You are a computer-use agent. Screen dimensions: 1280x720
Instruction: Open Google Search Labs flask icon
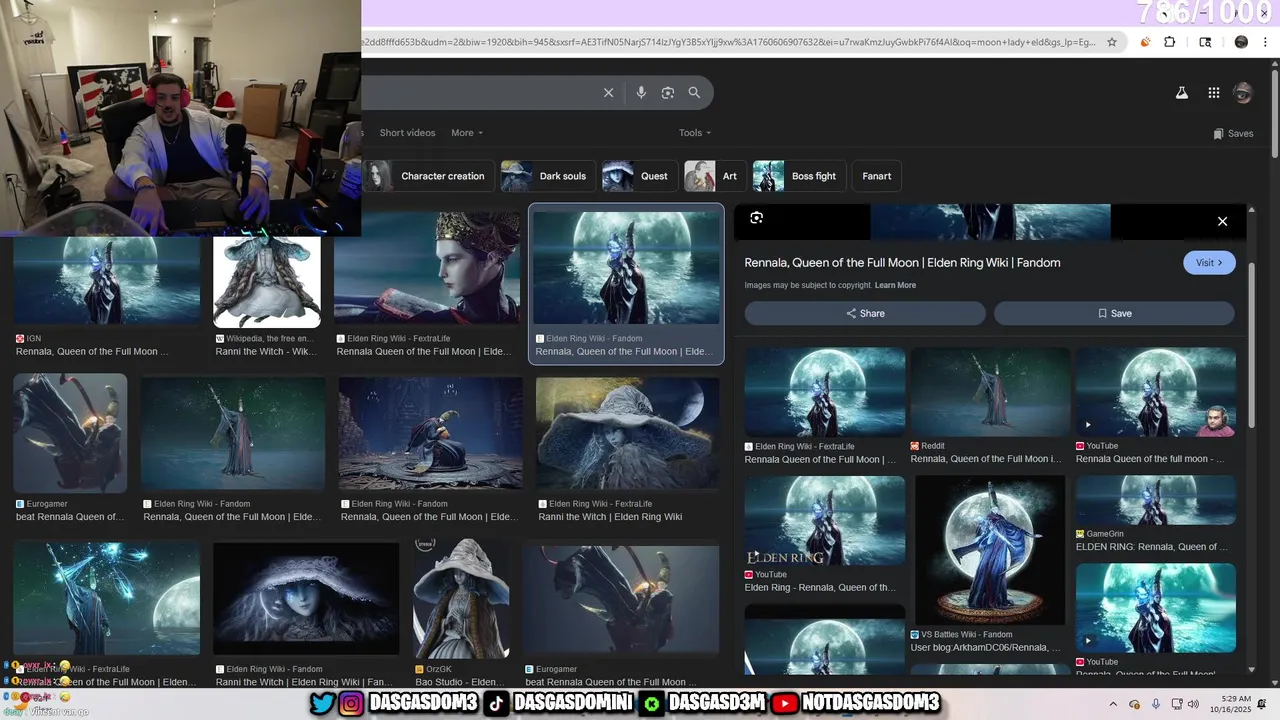click(x=1181, y=93)
